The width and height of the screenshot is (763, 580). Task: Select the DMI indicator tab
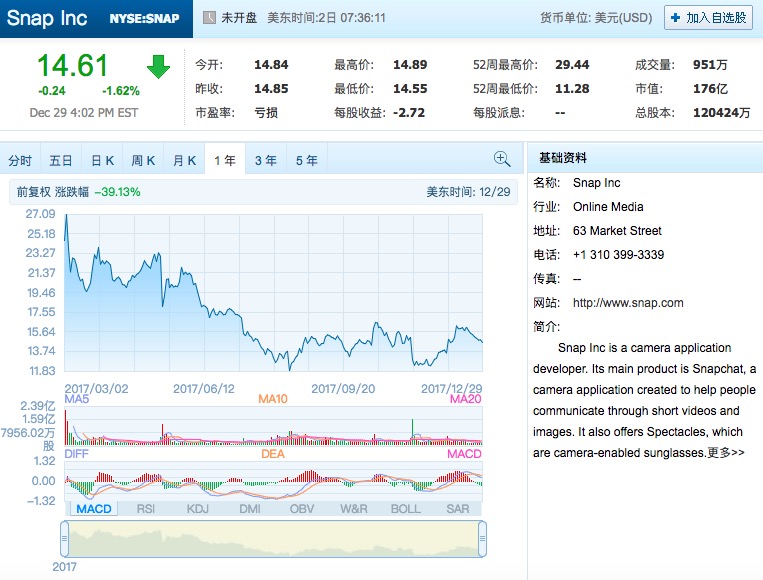click(x=250, y=509)
